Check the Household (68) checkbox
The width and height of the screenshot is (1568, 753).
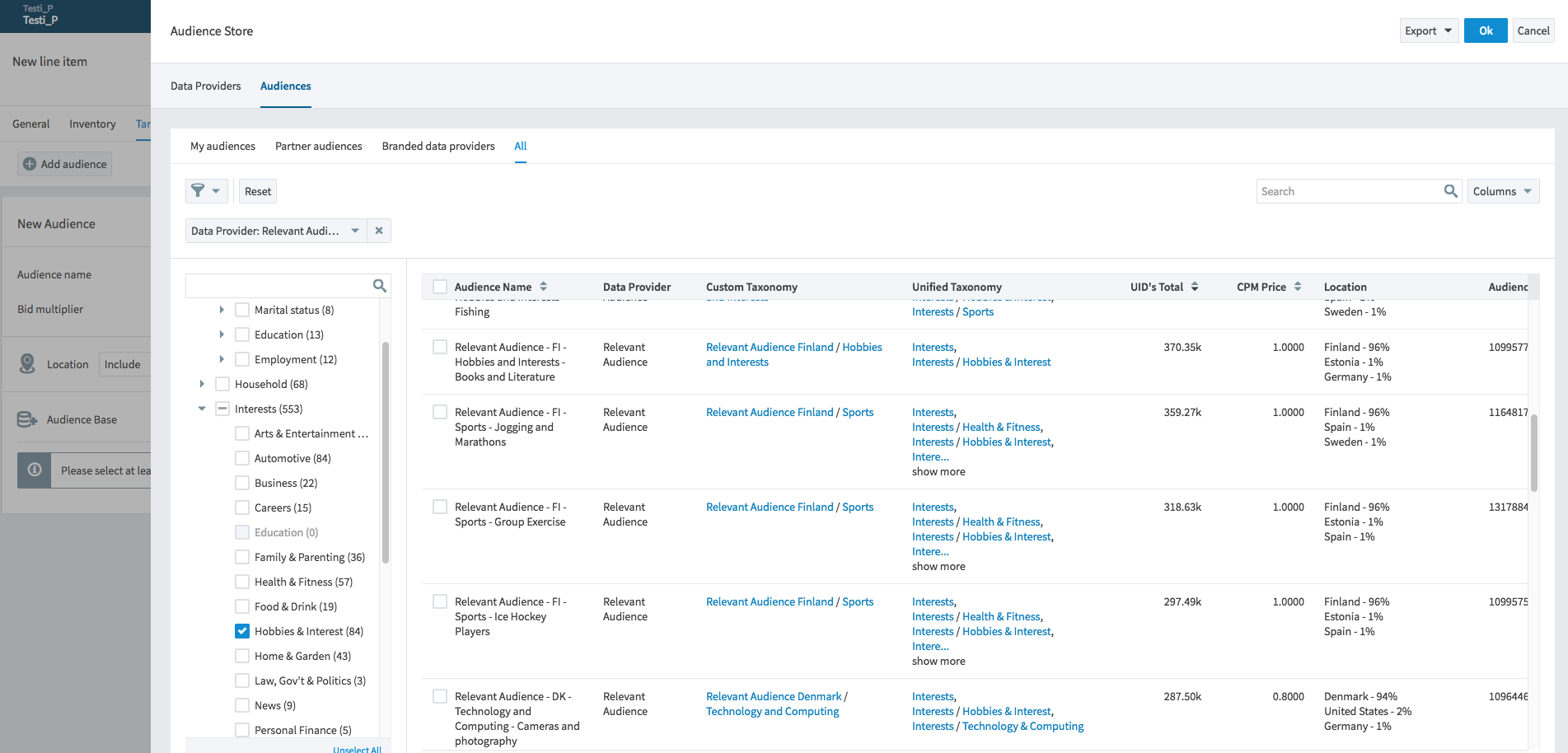(222, 384)
